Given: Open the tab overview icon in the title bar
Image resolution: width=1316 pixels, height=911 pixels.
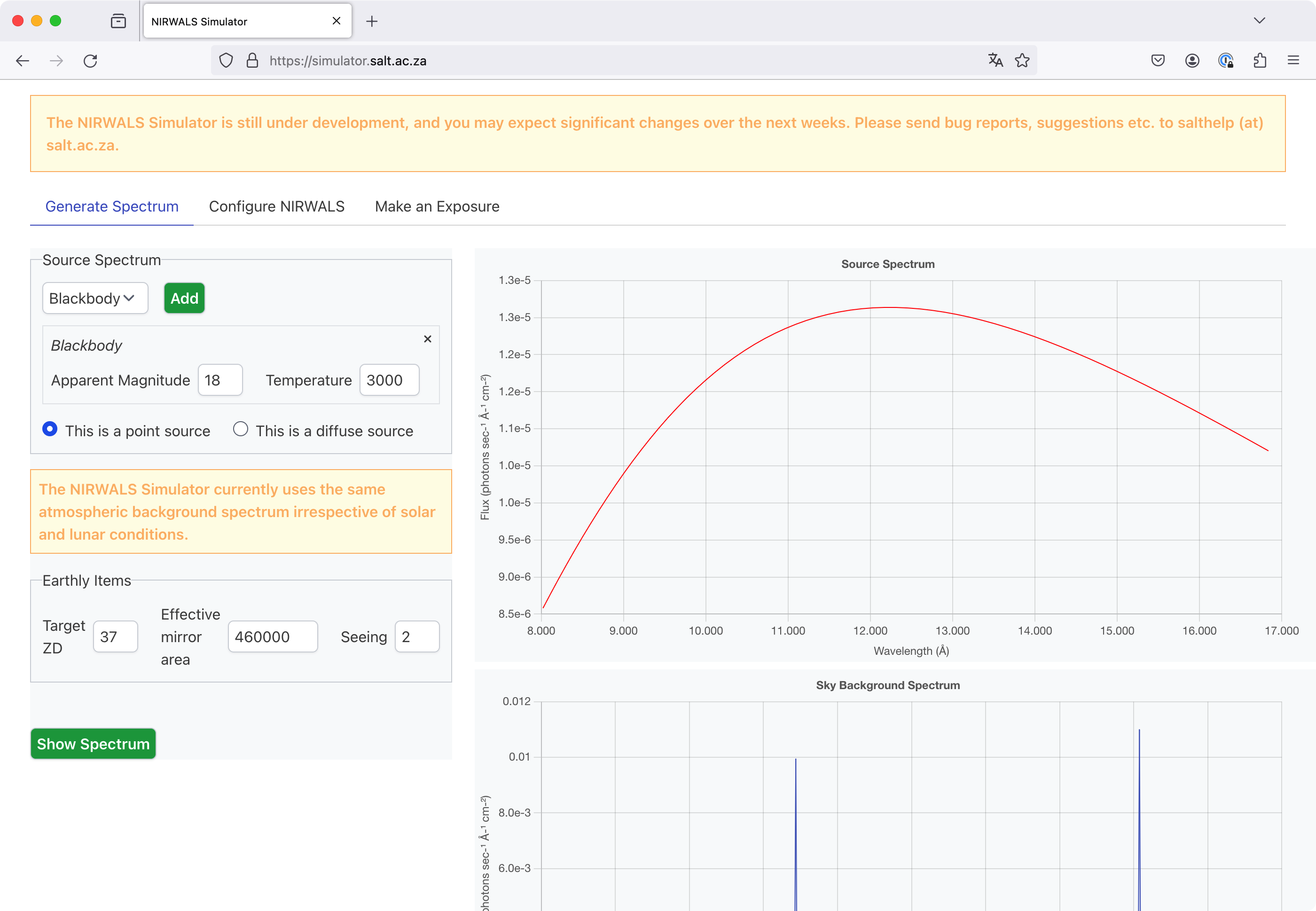Looking at the screenshot, I should (118, 21).
